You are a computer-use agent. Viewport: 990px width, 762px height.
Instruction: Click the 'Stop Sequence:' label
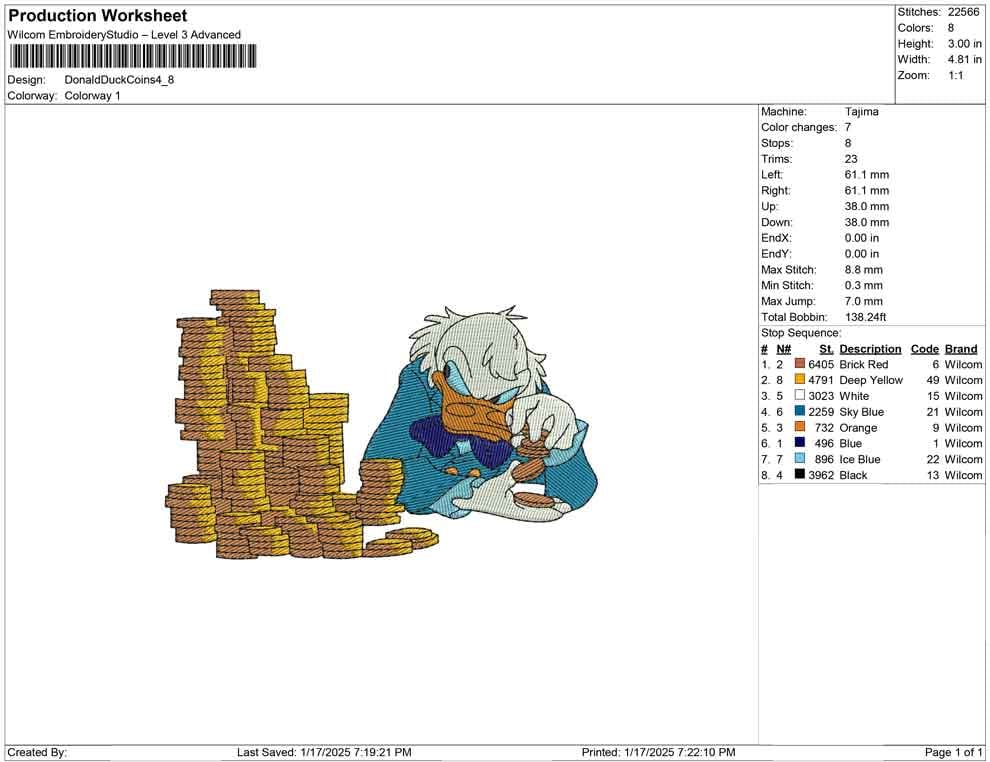click(801, 333)
